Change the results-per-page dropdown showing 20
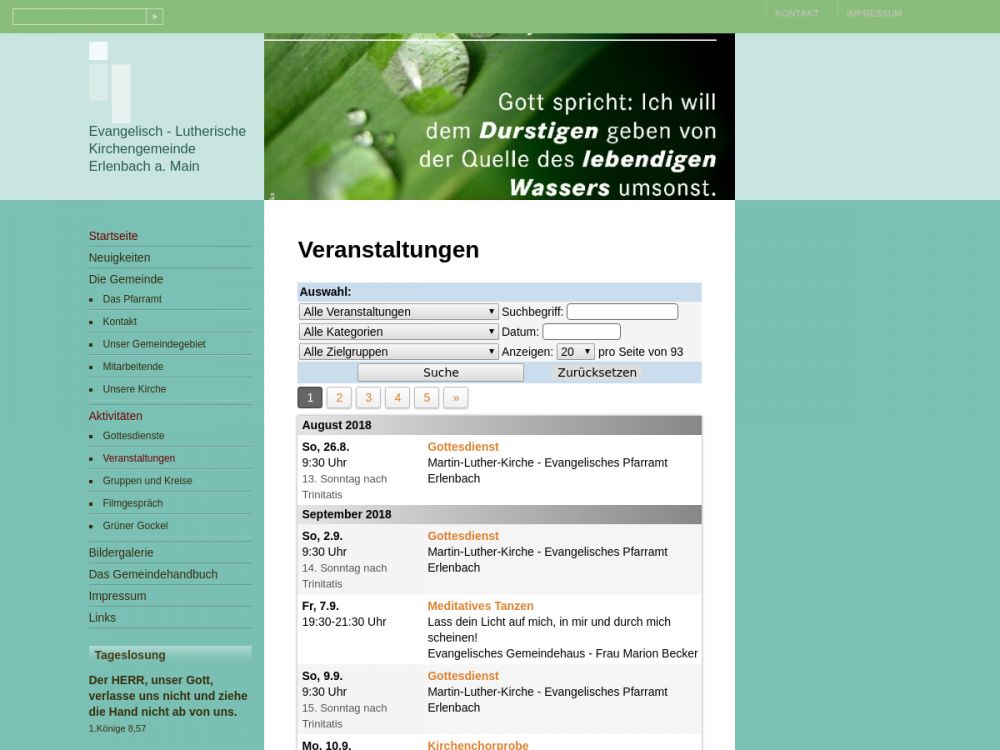 575,352
